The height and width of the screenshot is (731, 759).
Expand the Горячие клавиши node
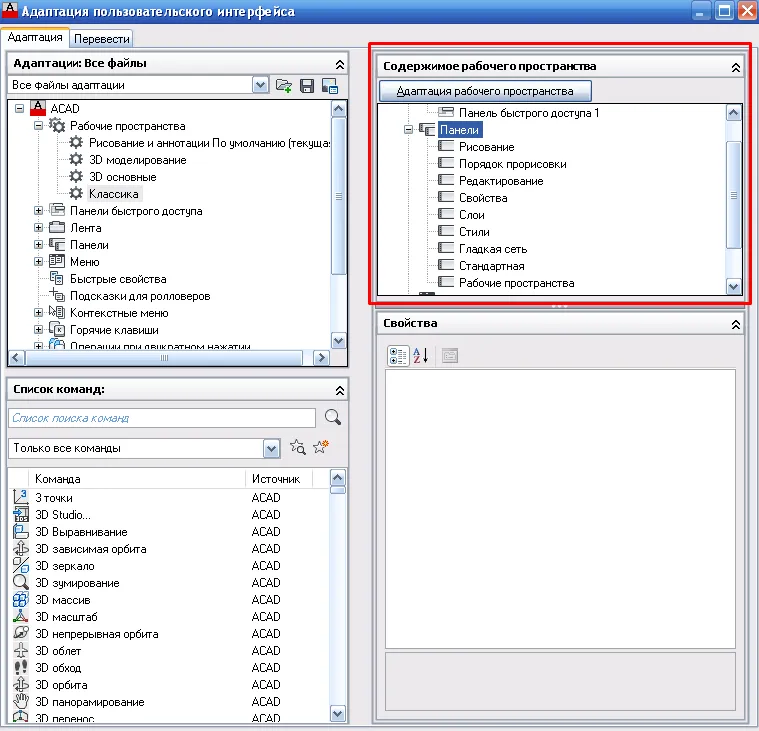[38, 330]
